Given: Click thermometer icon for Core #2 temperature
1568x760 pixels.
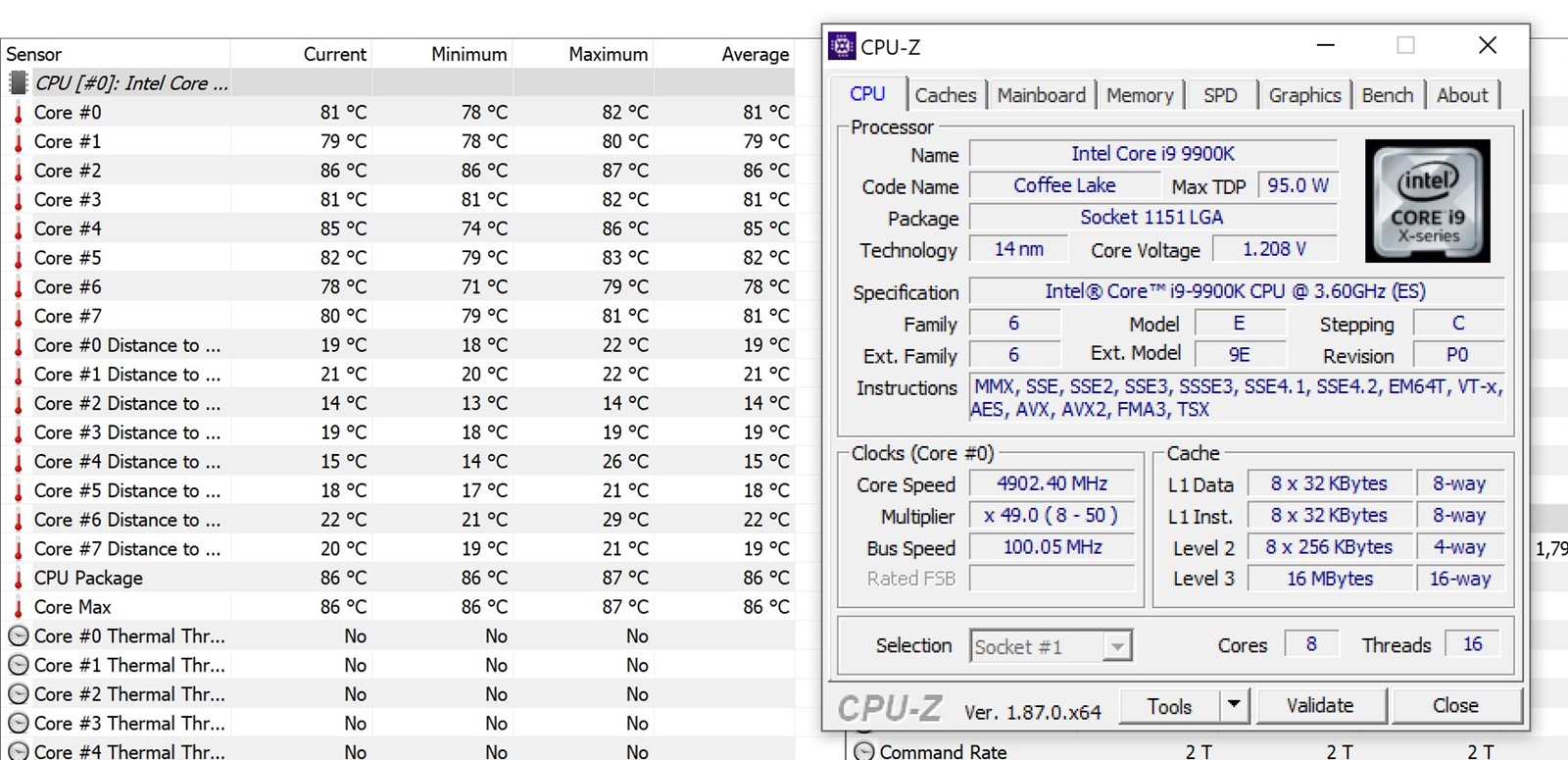Looking at the screenshot, I should click(x=19, y=171).
